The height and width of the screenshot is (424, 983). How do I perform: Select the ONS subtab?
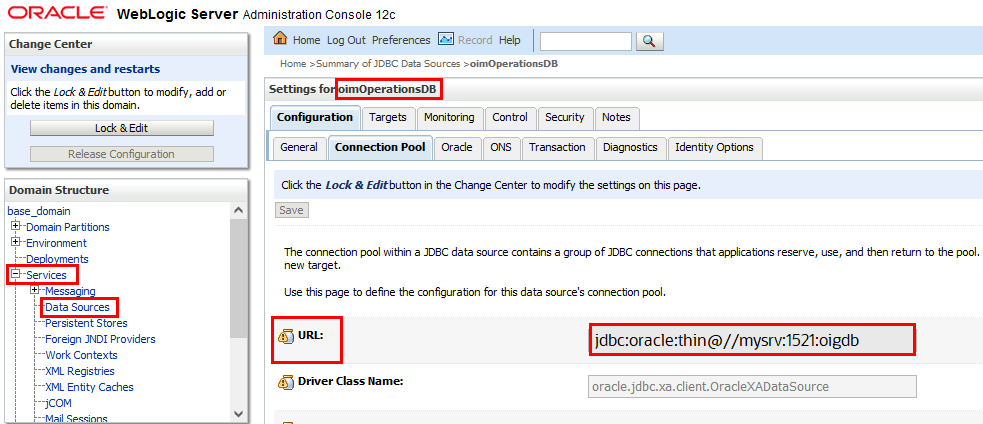pyautogui.click(x=501, y=147)
